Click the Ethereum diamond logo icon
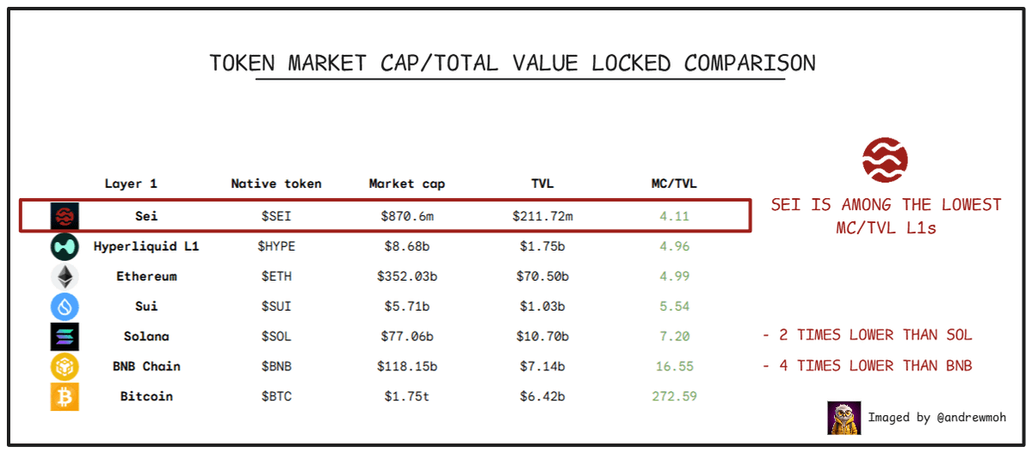The image size is (1032, 453). 64,276
